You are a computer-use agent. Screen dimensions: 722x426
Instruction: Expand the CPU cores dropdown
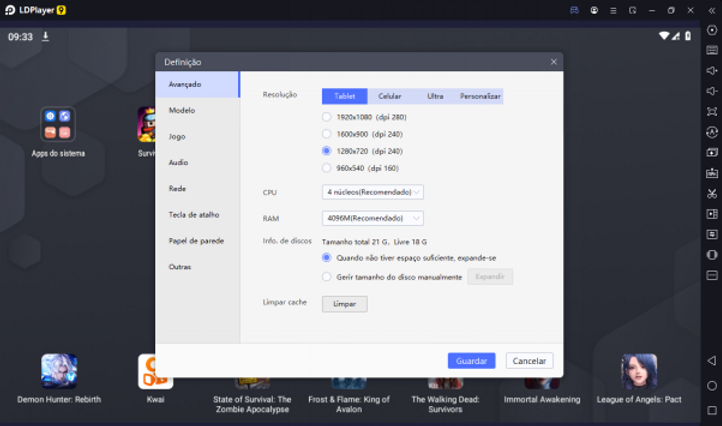[373, 192]
